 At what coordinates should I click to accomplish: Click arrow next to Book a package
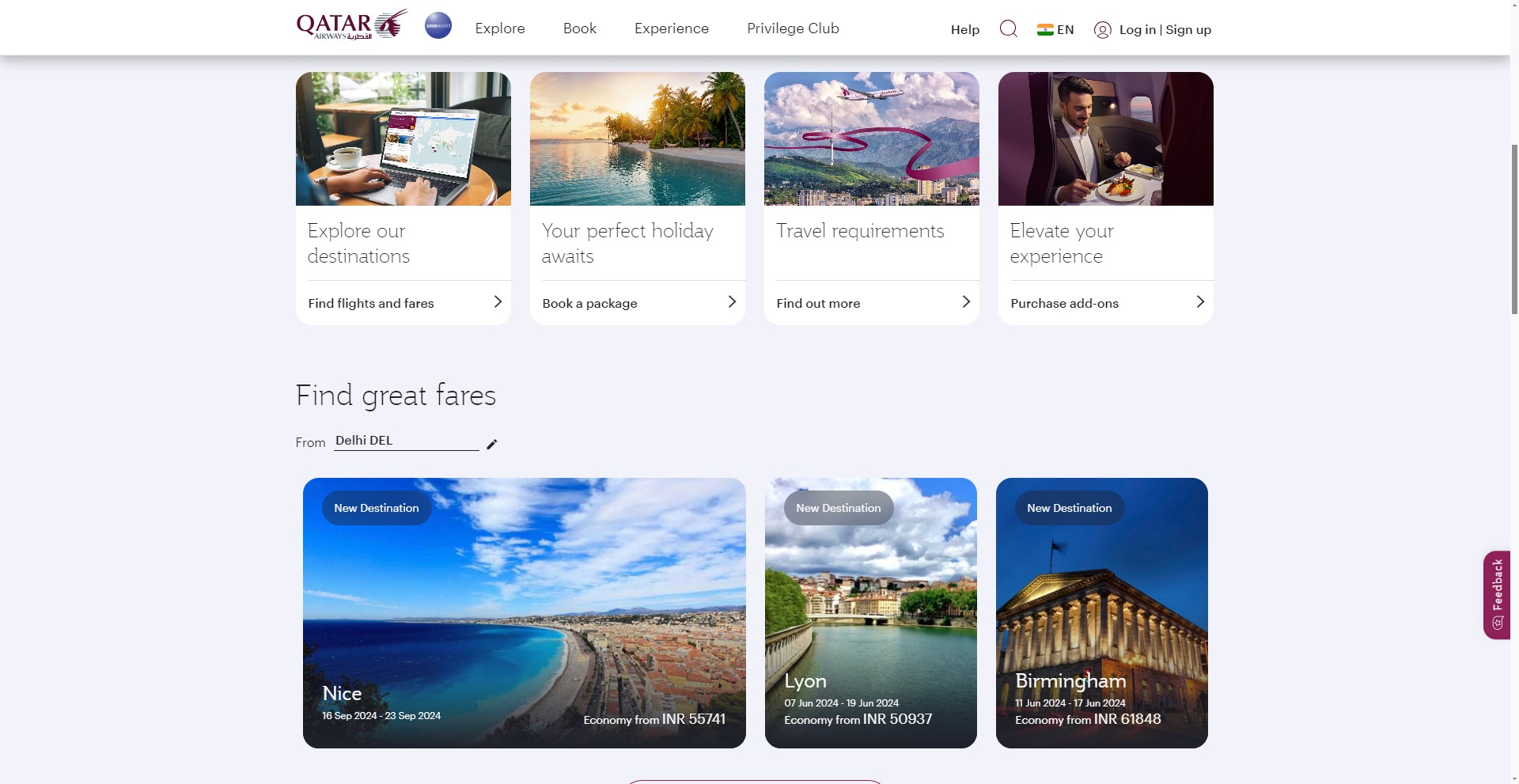(x=732, y=302)
